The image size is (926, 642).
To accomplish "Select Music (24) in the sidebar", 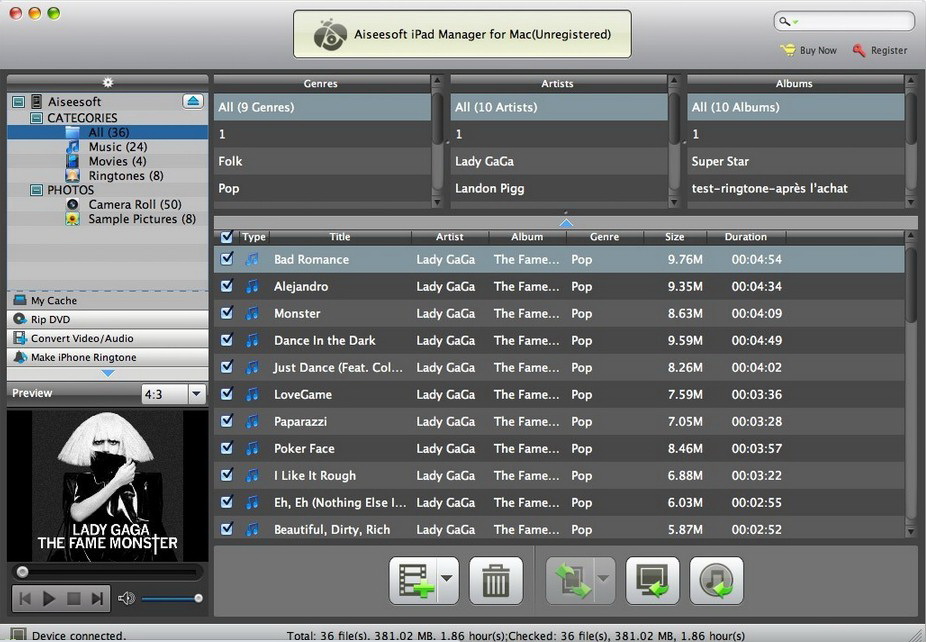I will pos(118,147).
